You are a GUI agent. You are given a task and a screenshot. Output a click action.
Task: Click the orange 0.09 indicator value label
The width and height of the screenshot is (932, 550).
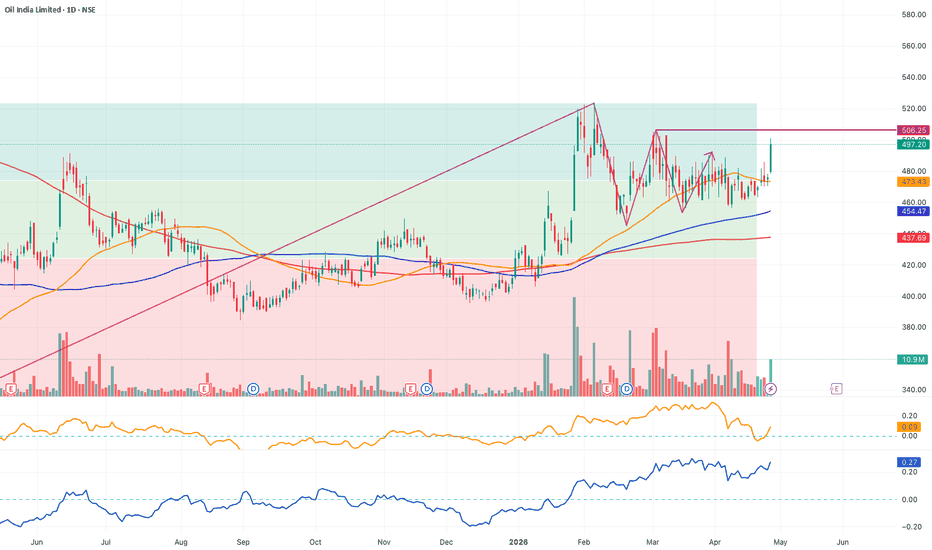click(x=909, y=427)
